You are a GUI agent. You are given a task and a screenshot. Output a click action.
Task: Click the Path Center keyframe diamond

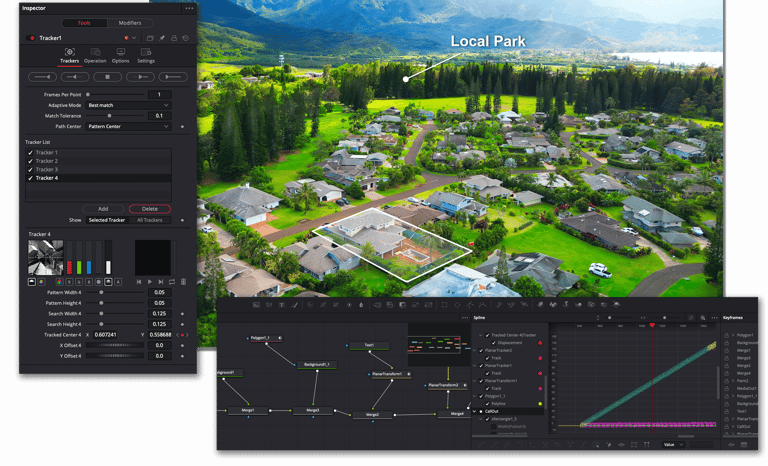tap(183, 127)
